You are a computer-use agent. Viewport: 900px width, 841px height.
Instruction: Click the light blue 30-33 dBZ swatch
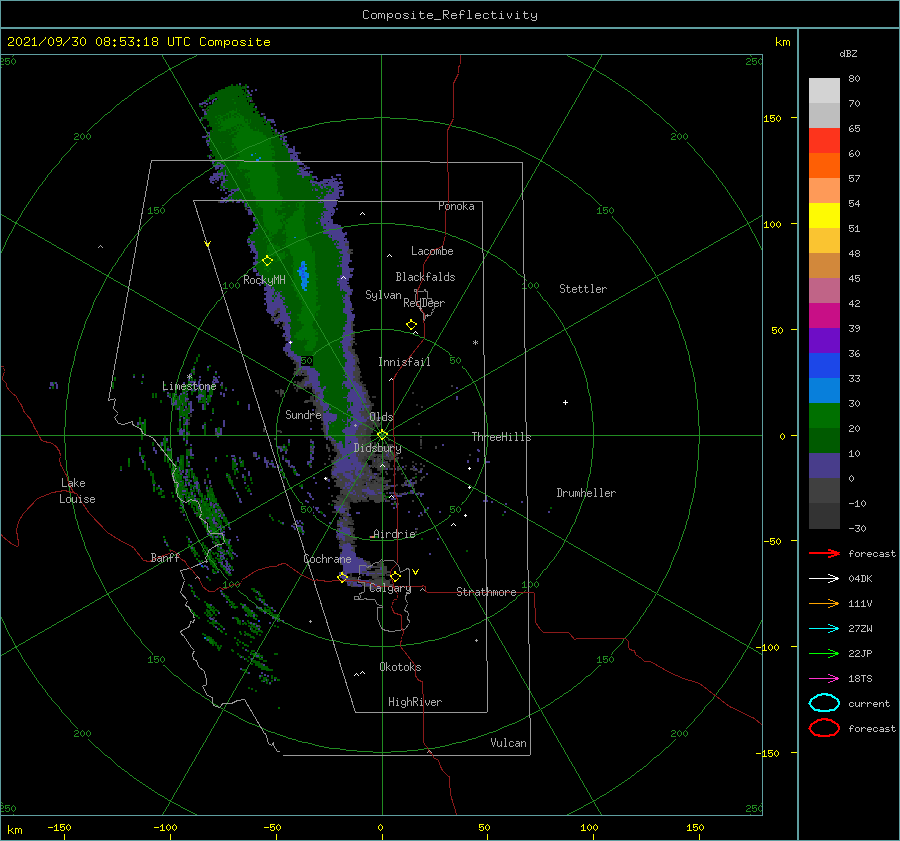click(x=824, y=391)
